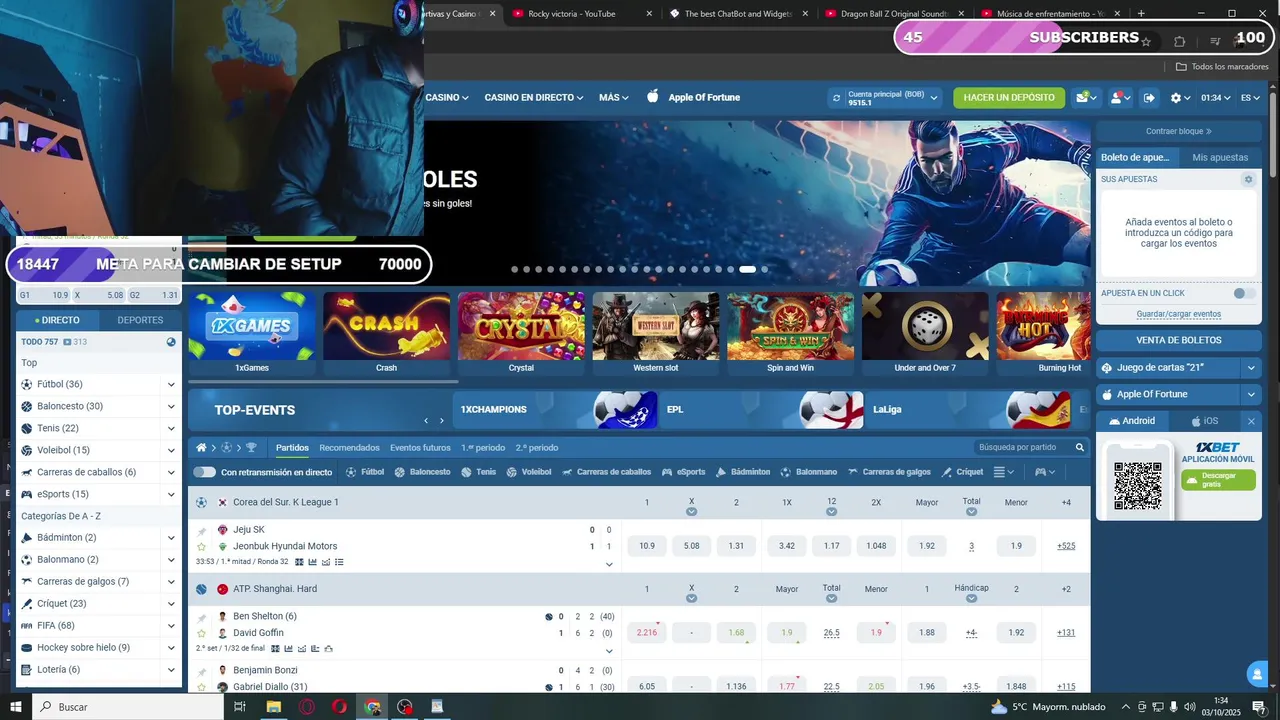Open the Mis apuestas tab
Screen dimensions: 1280x720
coord(1220,157)
